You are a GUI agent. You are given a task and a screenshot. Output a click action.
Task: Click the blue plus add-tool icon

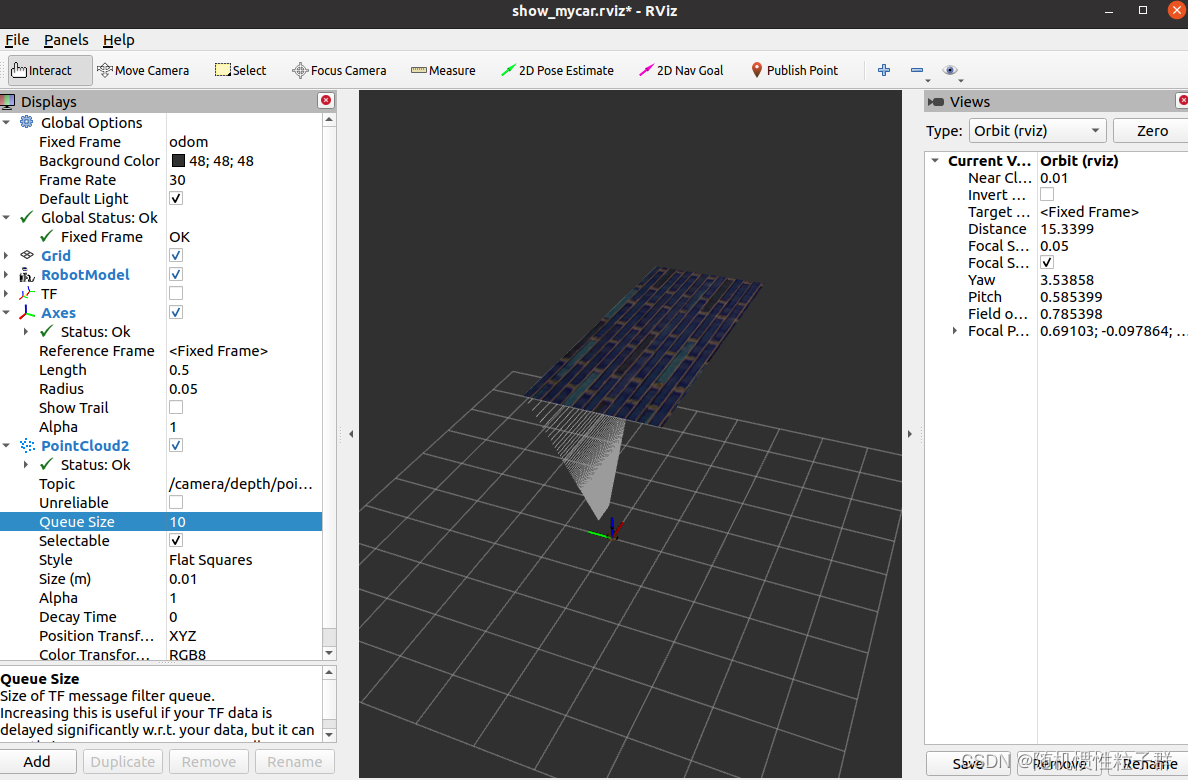[x=883, y=70]
